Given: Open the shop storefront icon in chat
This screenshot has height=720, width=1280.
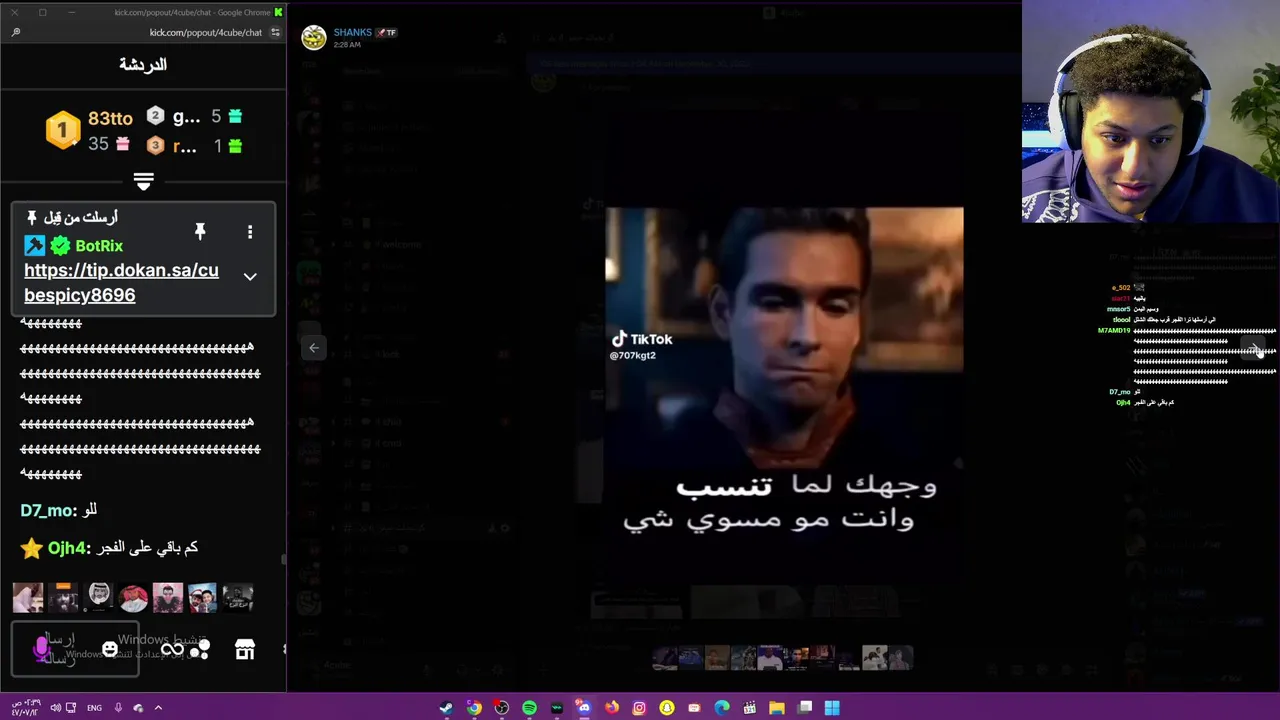Looking at the screenshot, I should coord(245,650).
